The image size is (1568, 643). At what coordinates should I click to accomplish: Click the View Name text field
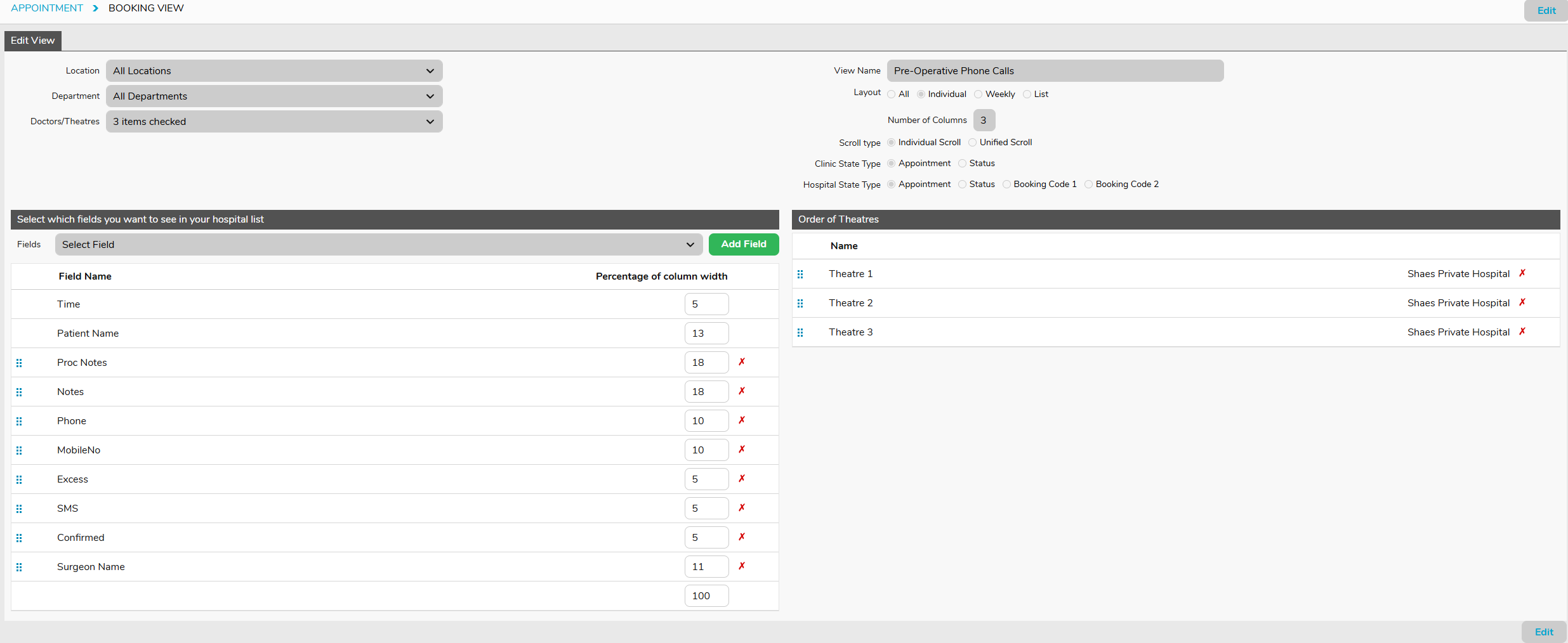(x=1055, y=71)
